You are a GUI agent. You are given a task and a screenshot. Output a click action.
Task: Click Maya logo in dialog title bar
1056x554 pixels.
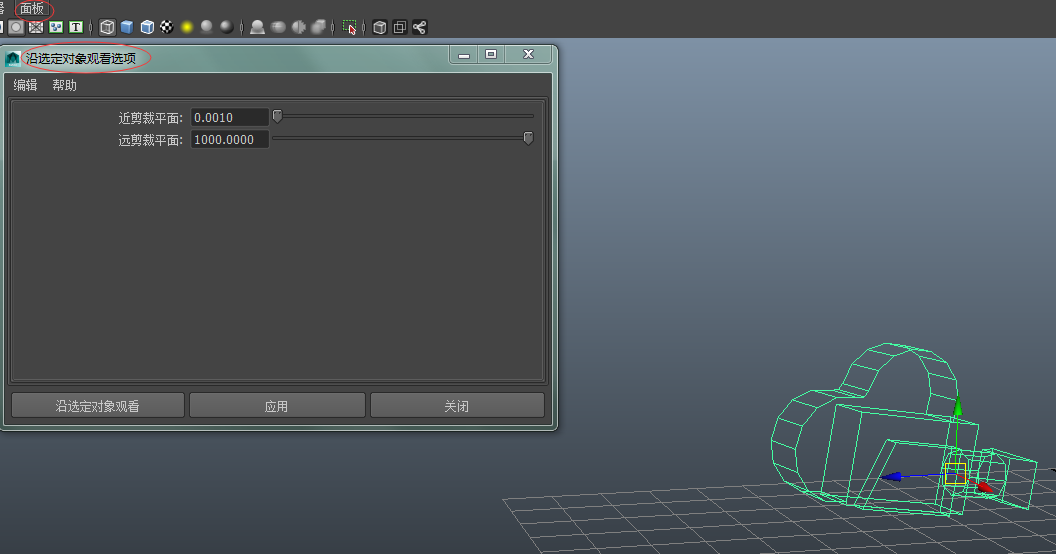click(12, 59)
